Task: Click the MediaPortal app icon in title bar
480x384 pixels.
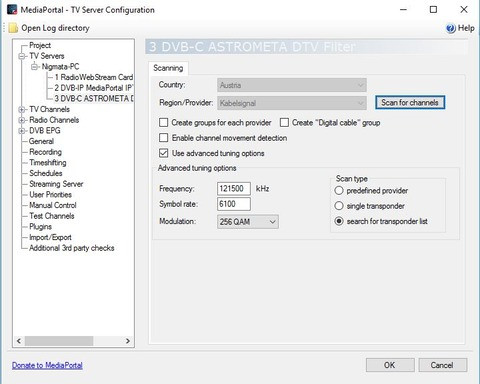Action: [12, 10]
